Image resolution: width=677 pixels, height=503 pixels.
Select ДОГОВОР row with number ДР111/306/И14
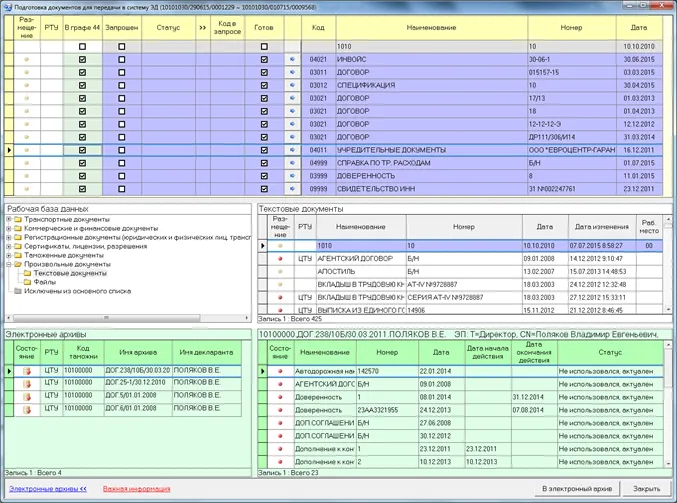pos(338,137)
